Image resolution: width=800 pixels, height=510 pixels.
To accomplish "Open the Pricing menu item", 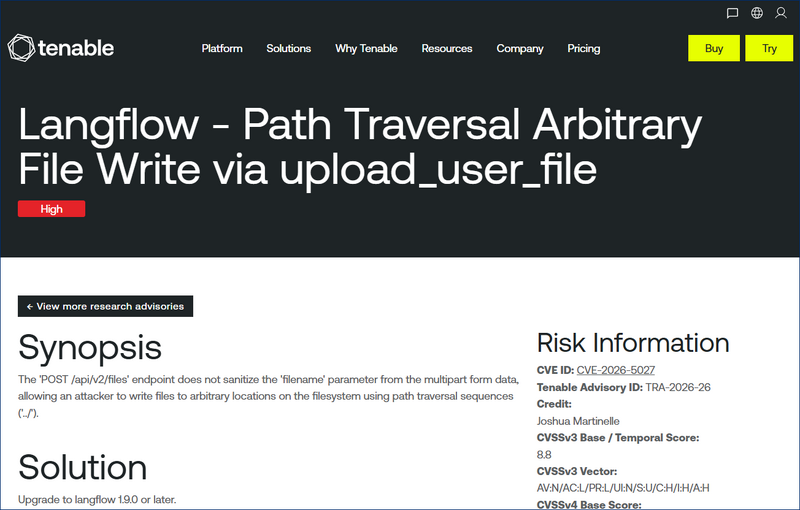I will (584, 48).
